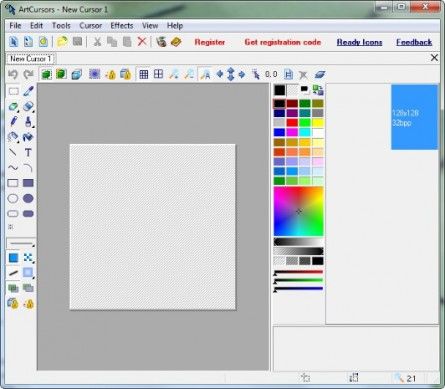Open the Help menu
The height and width of the screenshot is (389, 445).
175,26
